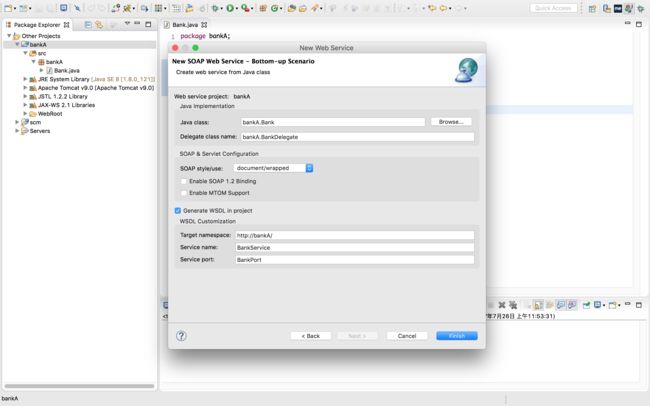This screenshot has width=650, height=406.
Task: Collapse the Other Projects tree node
Action: (9, 36)
